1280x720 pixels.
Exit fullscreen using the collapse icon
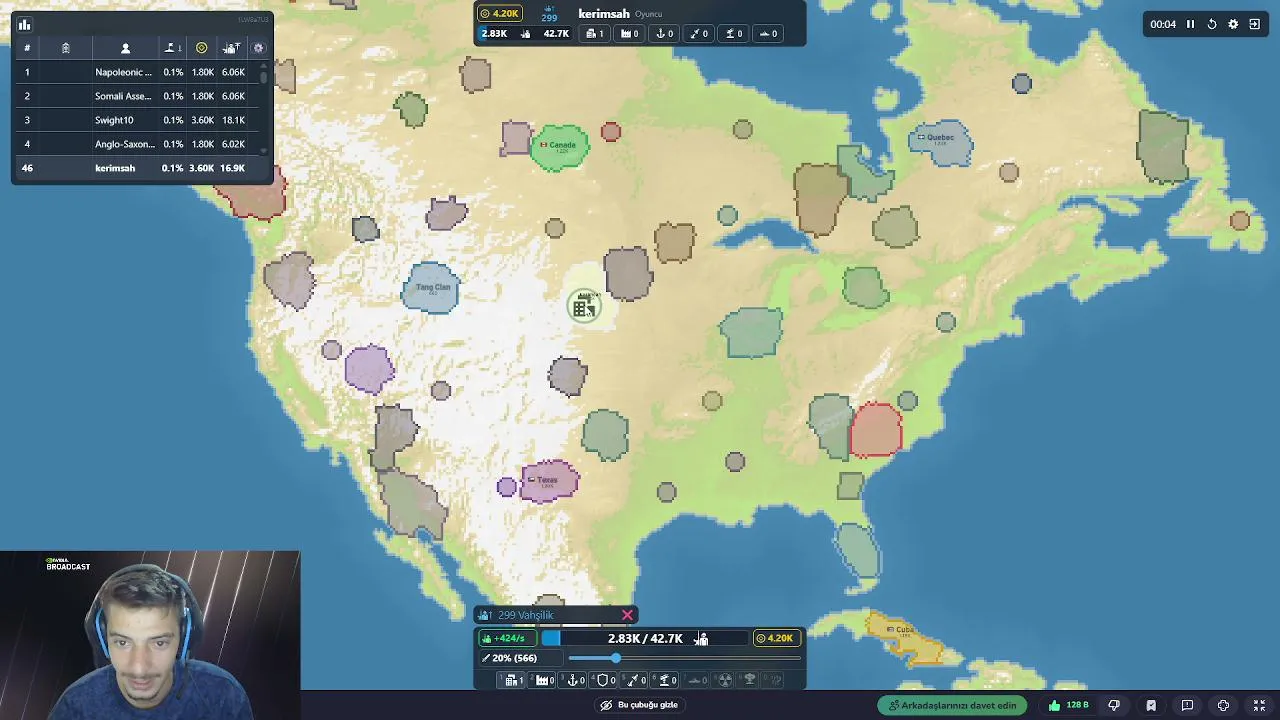click(x=1259, y=705)
